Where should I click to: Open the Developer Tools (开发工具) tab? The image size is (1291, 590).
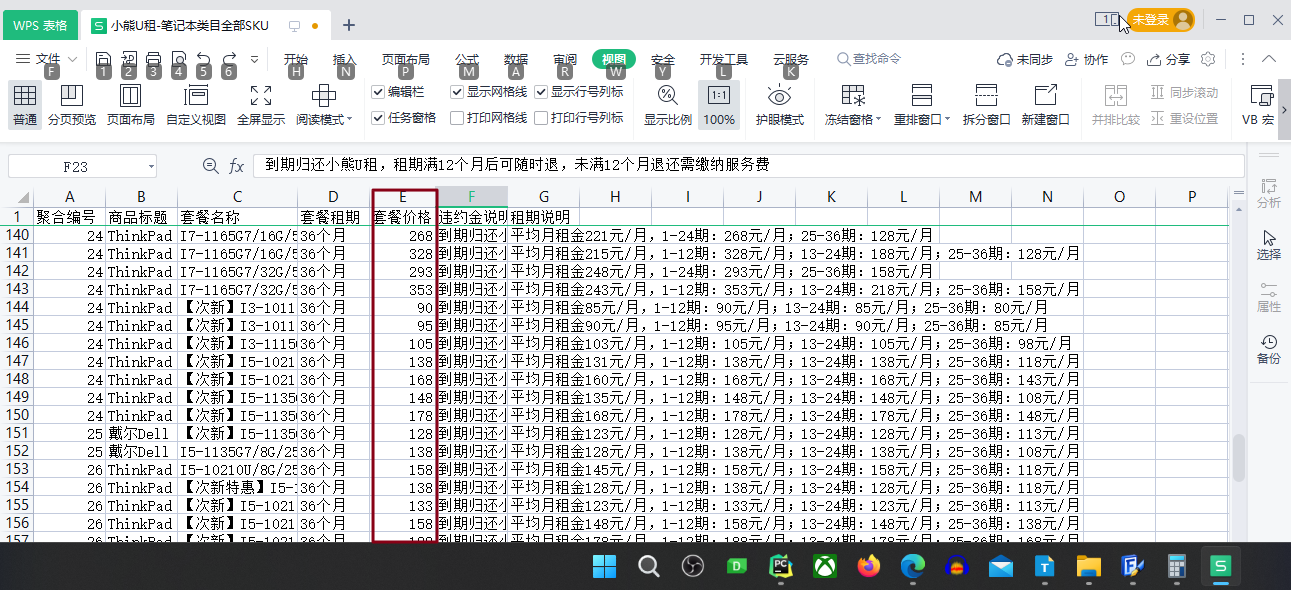click(724, 59)
